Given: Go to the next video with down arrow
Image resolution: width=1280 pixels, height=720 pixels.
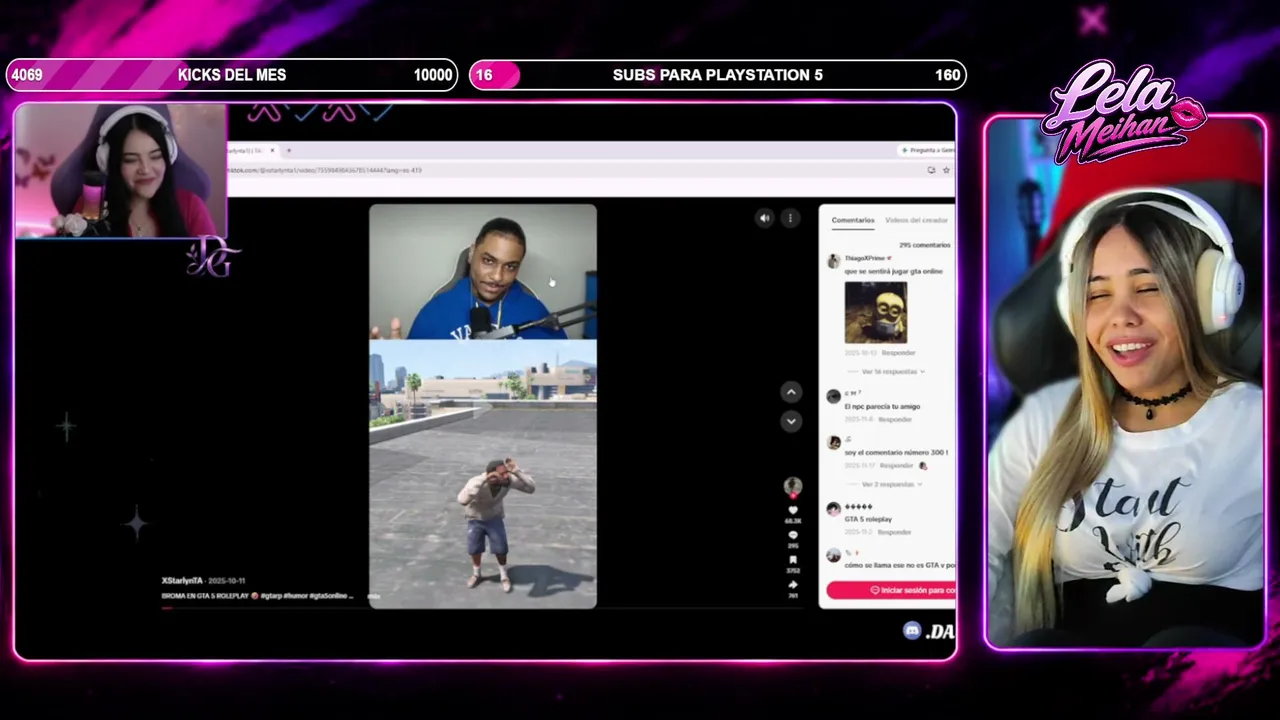Looking at the screenshot, I should (791, 422).
